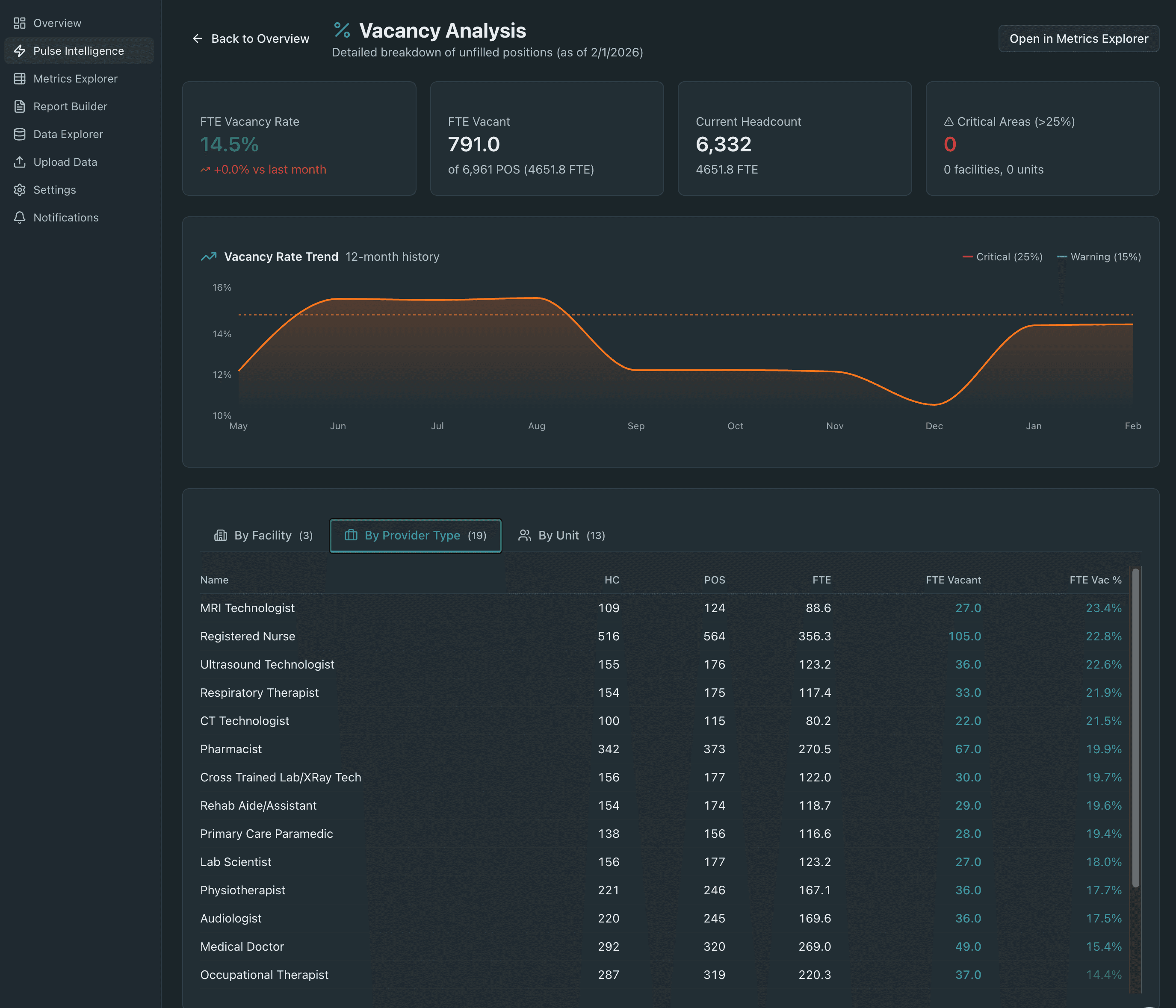Open Settings via the gear icon
Viewport: 1176px width, 1008px height.
point(20,189)
